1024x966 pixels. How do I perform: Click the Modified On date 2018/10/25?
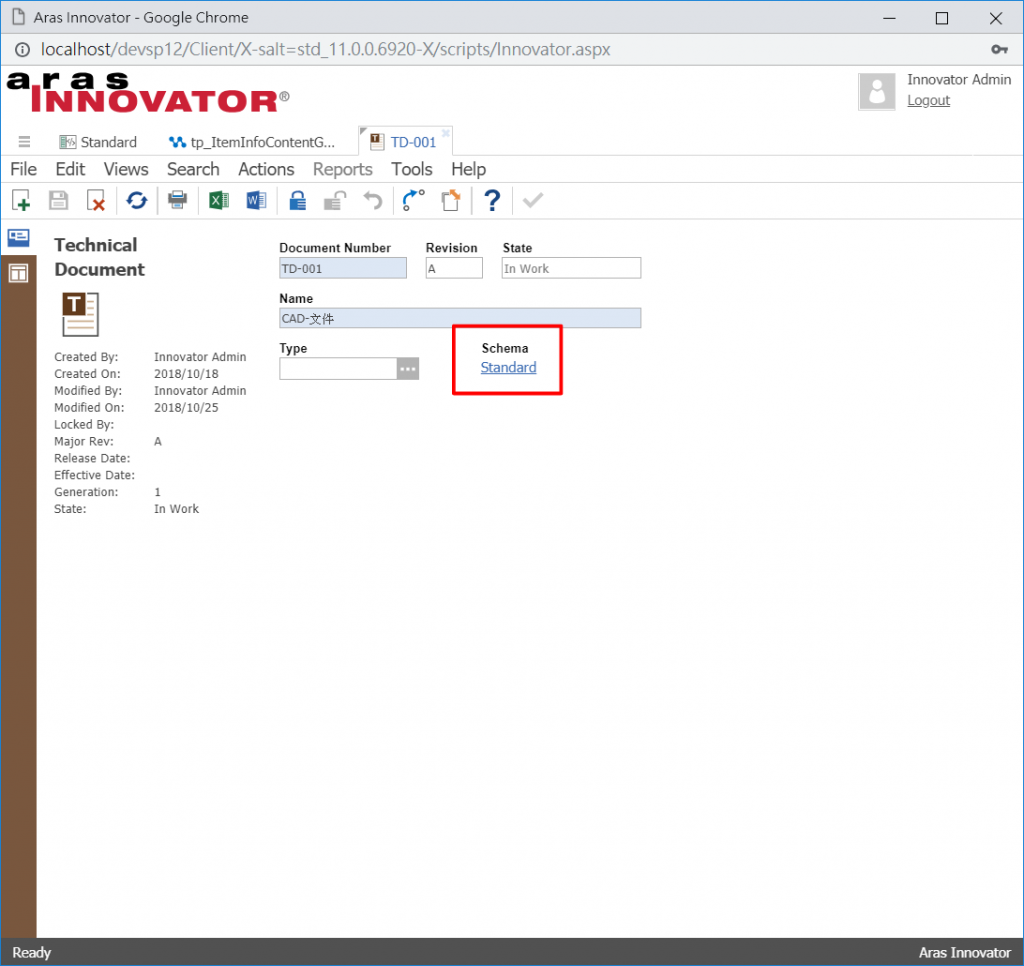pos(186,408)
